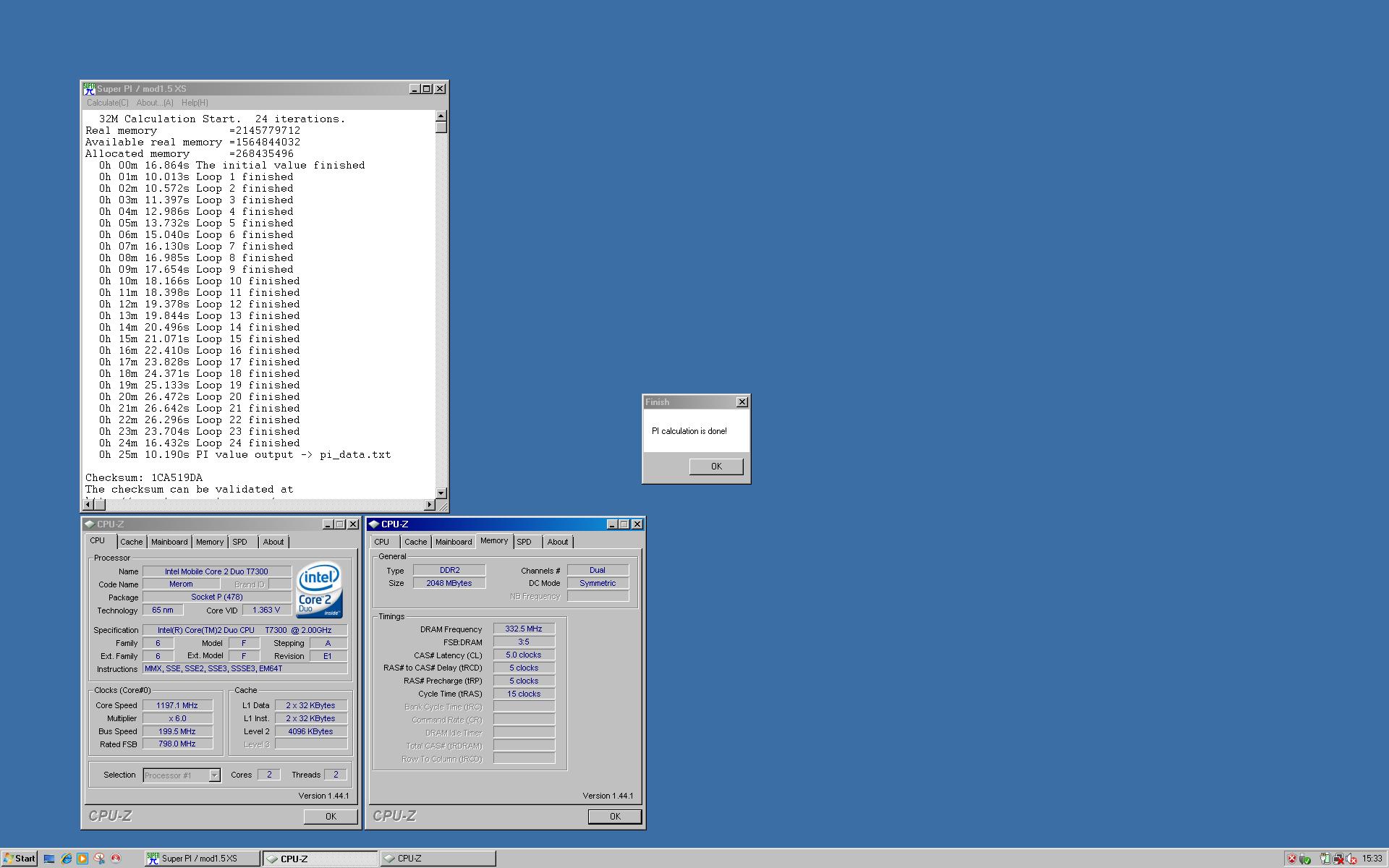Close the left CPU-Z window
Viewport: 1389px width, 868px height.
tap(353, 524)
